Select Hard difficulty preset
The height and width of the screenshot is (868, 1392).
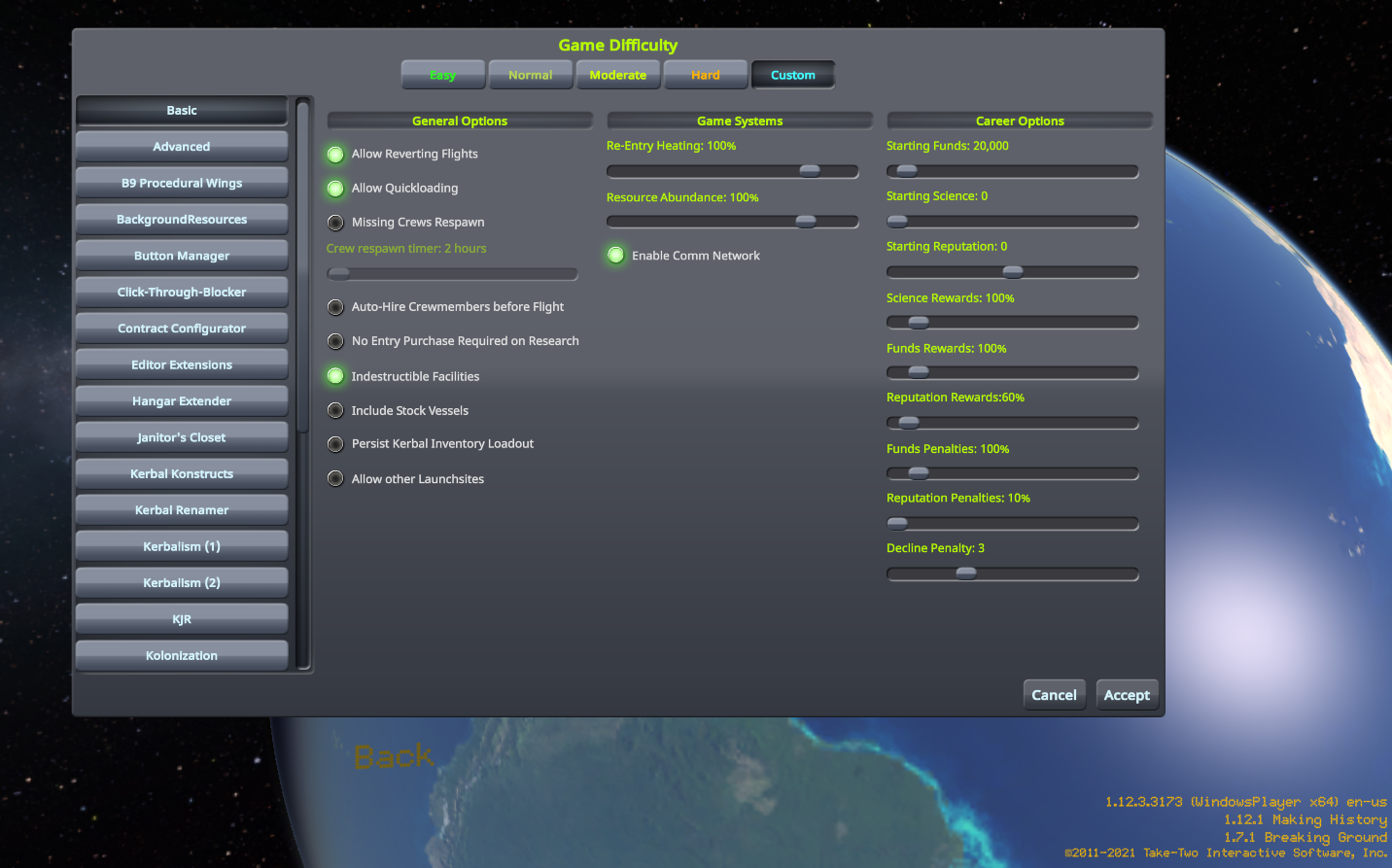click(x=706, y=75)
